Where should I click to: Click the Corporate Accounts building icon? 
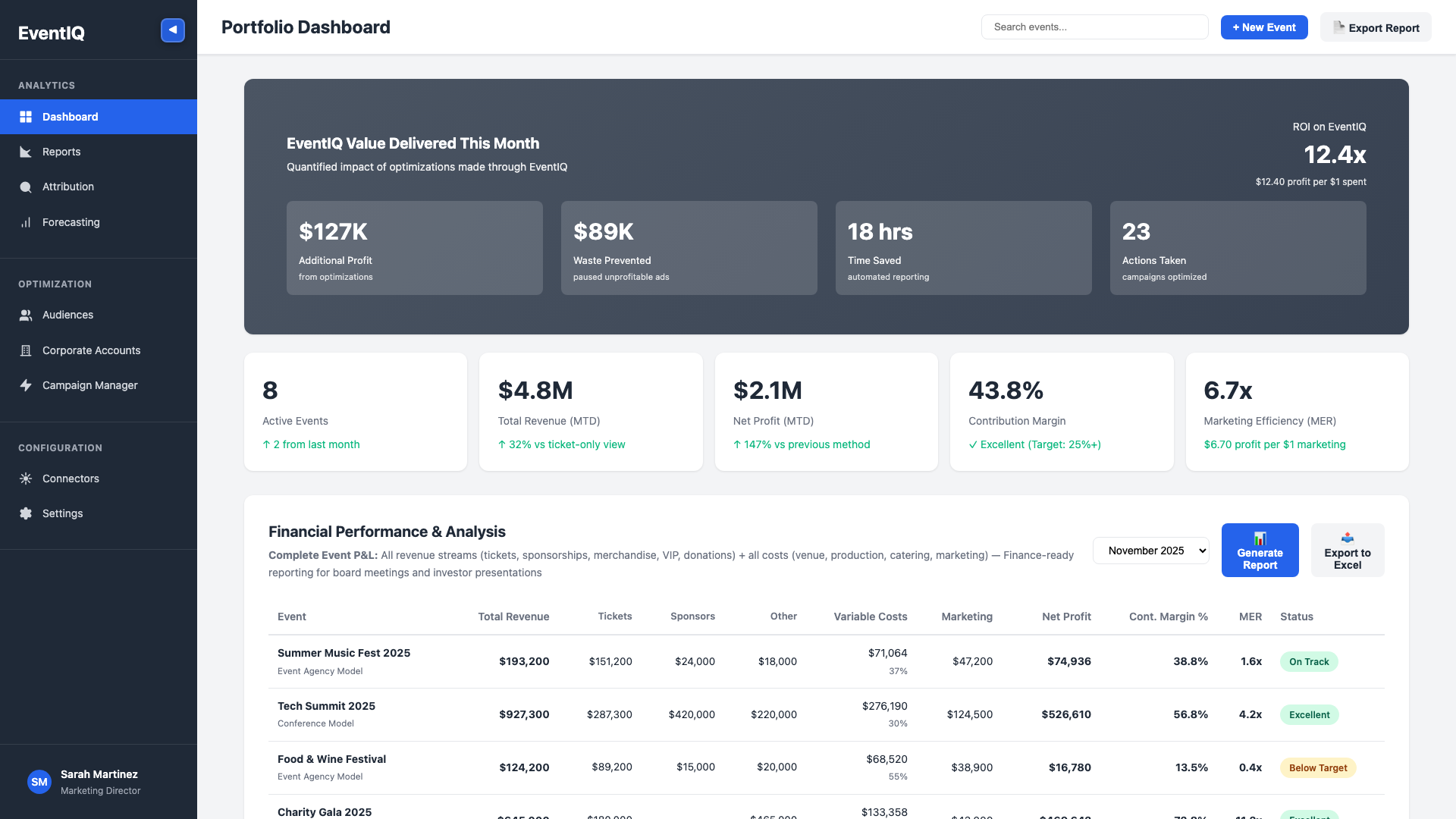(x=26, y=350)
